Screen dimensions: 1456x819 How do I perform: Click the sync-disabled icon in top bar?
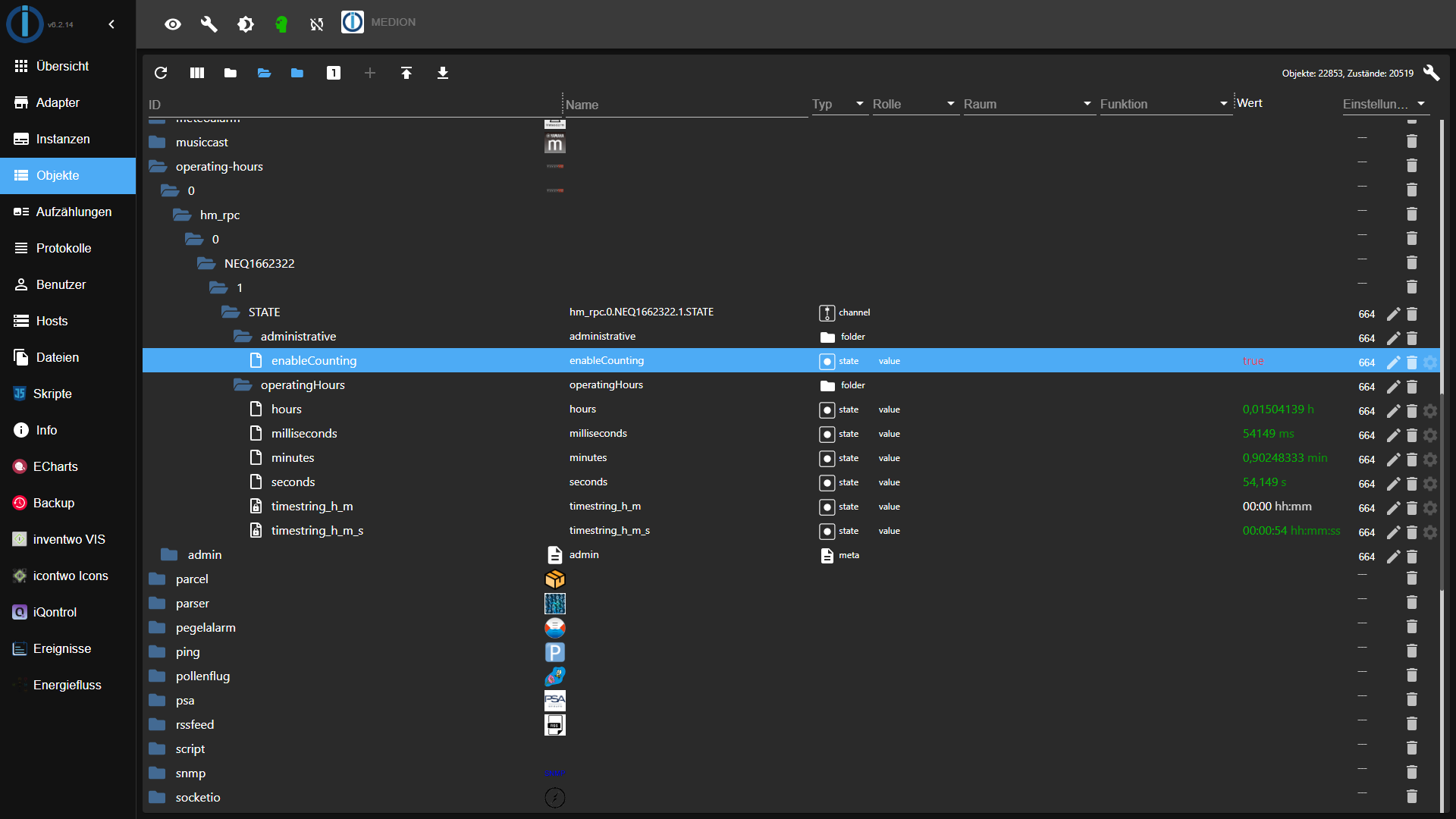coord(317,24)
